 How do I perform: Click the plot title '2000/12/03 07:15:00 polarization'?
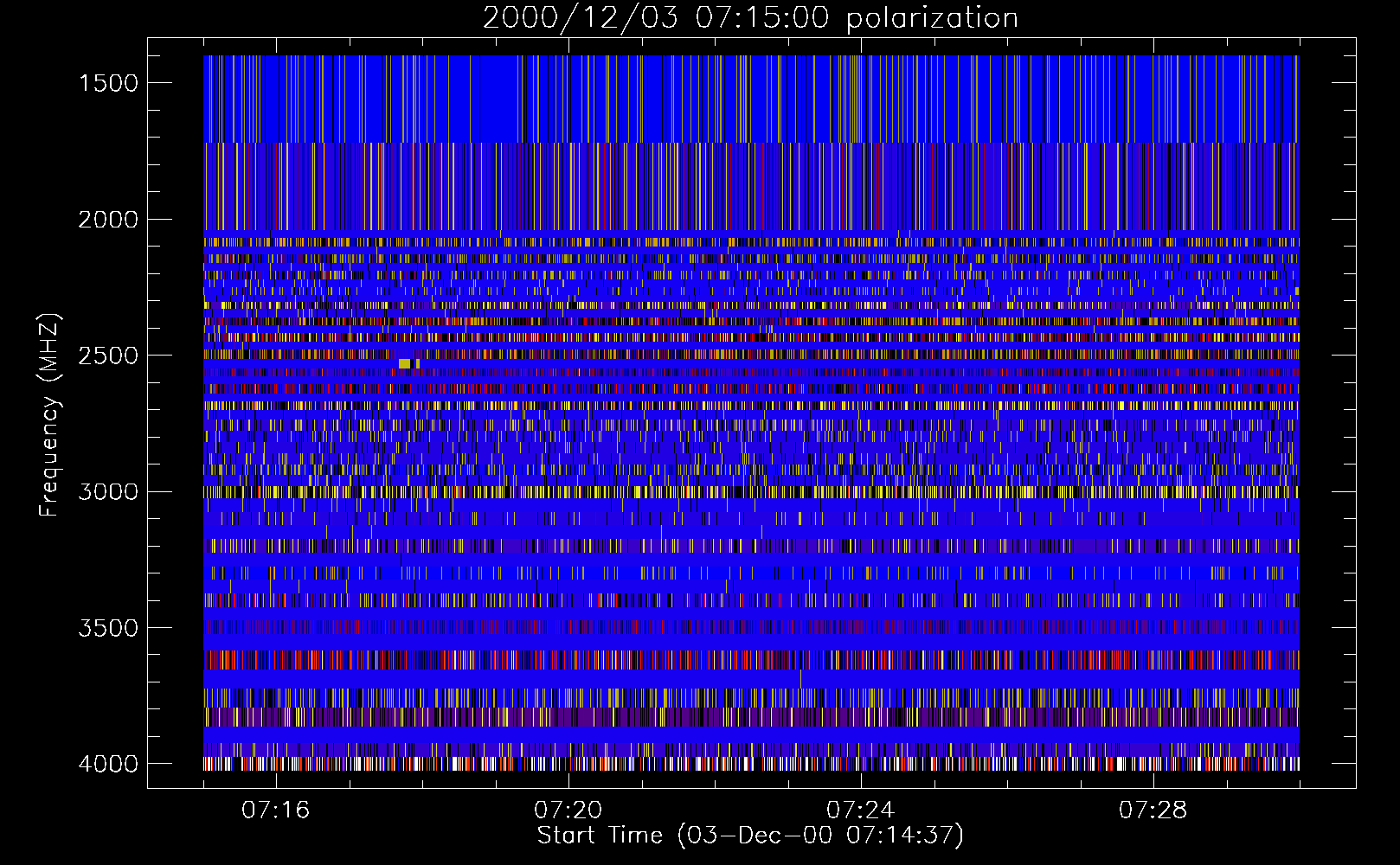pos(750,18)
